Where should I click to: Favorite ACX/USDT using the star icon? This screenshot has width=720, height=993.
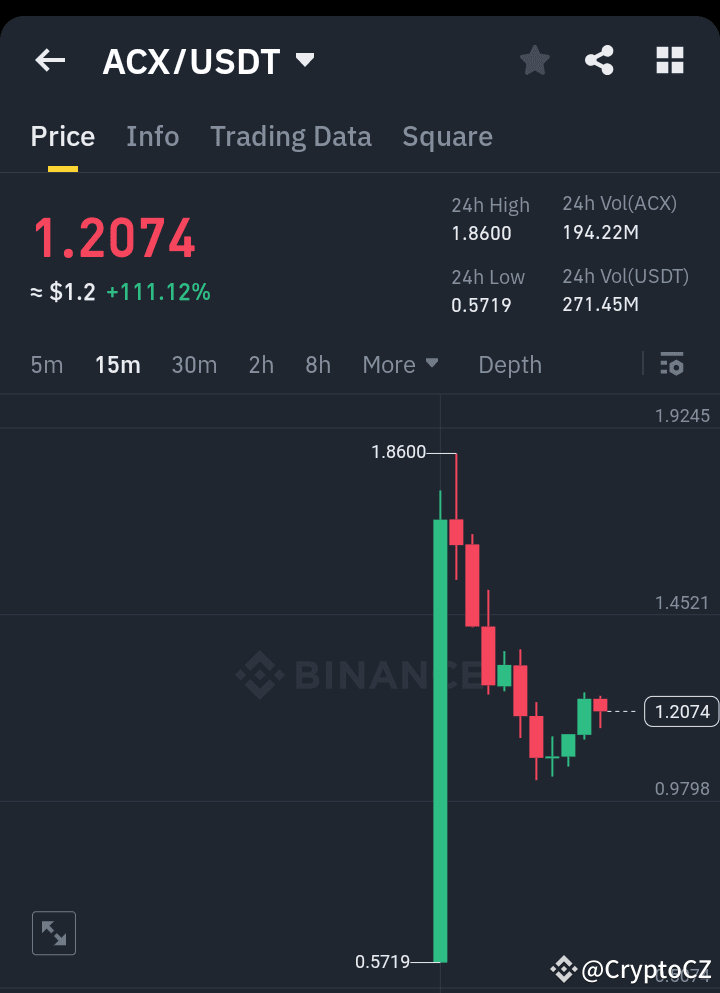pyautogui.click(x=534, y=60)
